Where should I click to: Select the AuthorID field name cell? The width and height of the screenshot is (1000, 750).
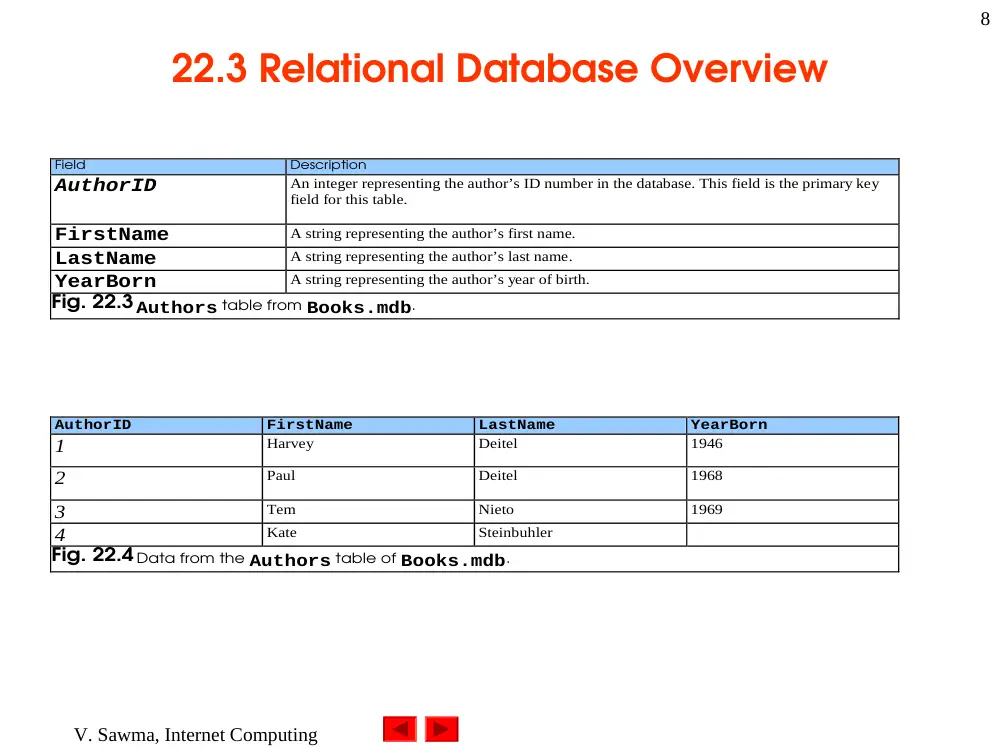point(168,199)
